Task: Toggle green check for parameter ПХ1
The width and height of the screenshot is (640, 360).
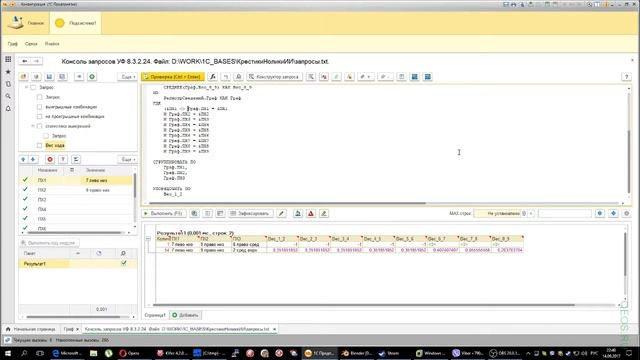Action: coord(25,180)
